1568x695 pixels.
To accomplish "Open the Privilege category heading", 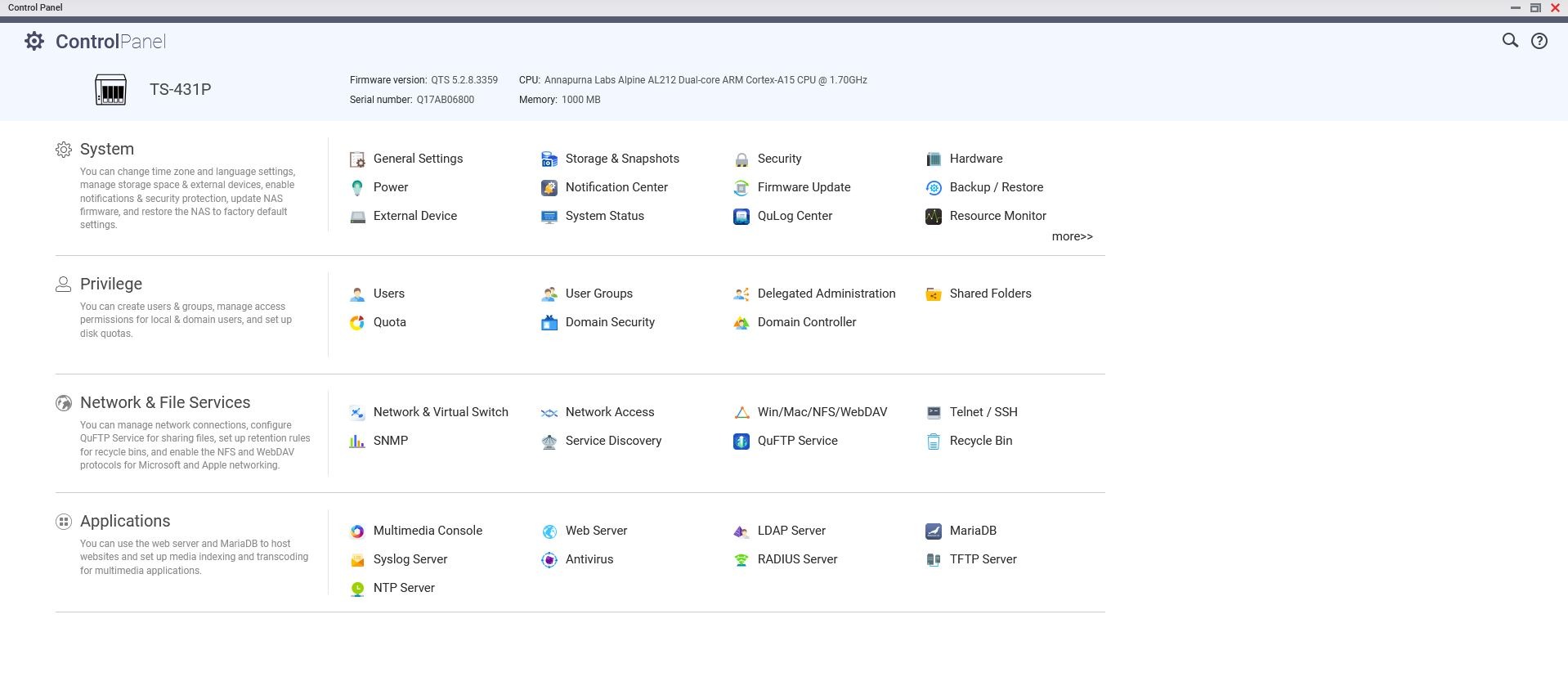I will click(x=111, y=284).
